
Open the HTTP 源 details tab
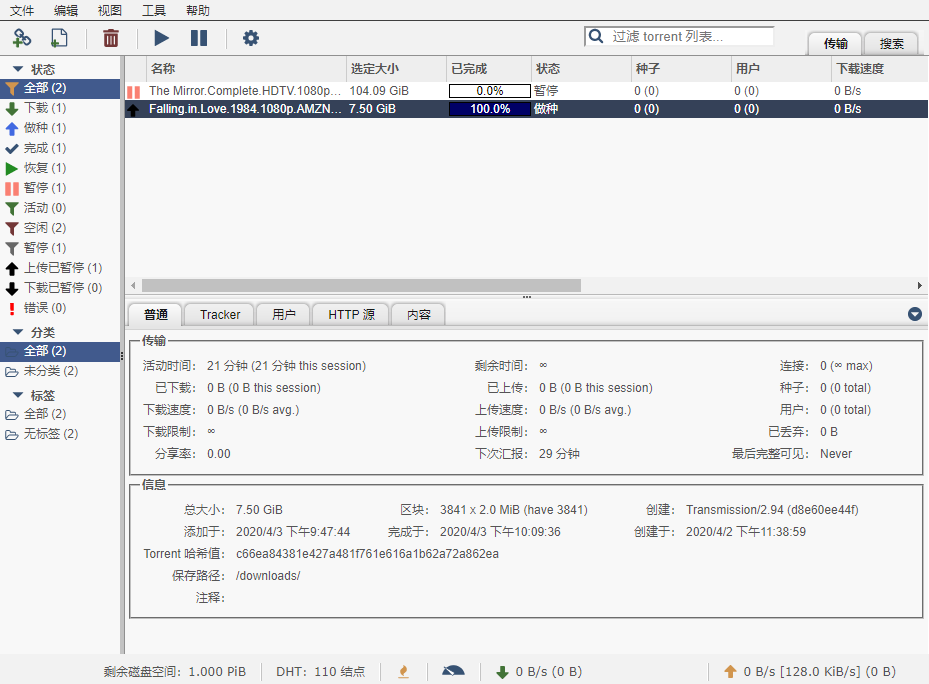pyautogui.click(x=351, y=315)
